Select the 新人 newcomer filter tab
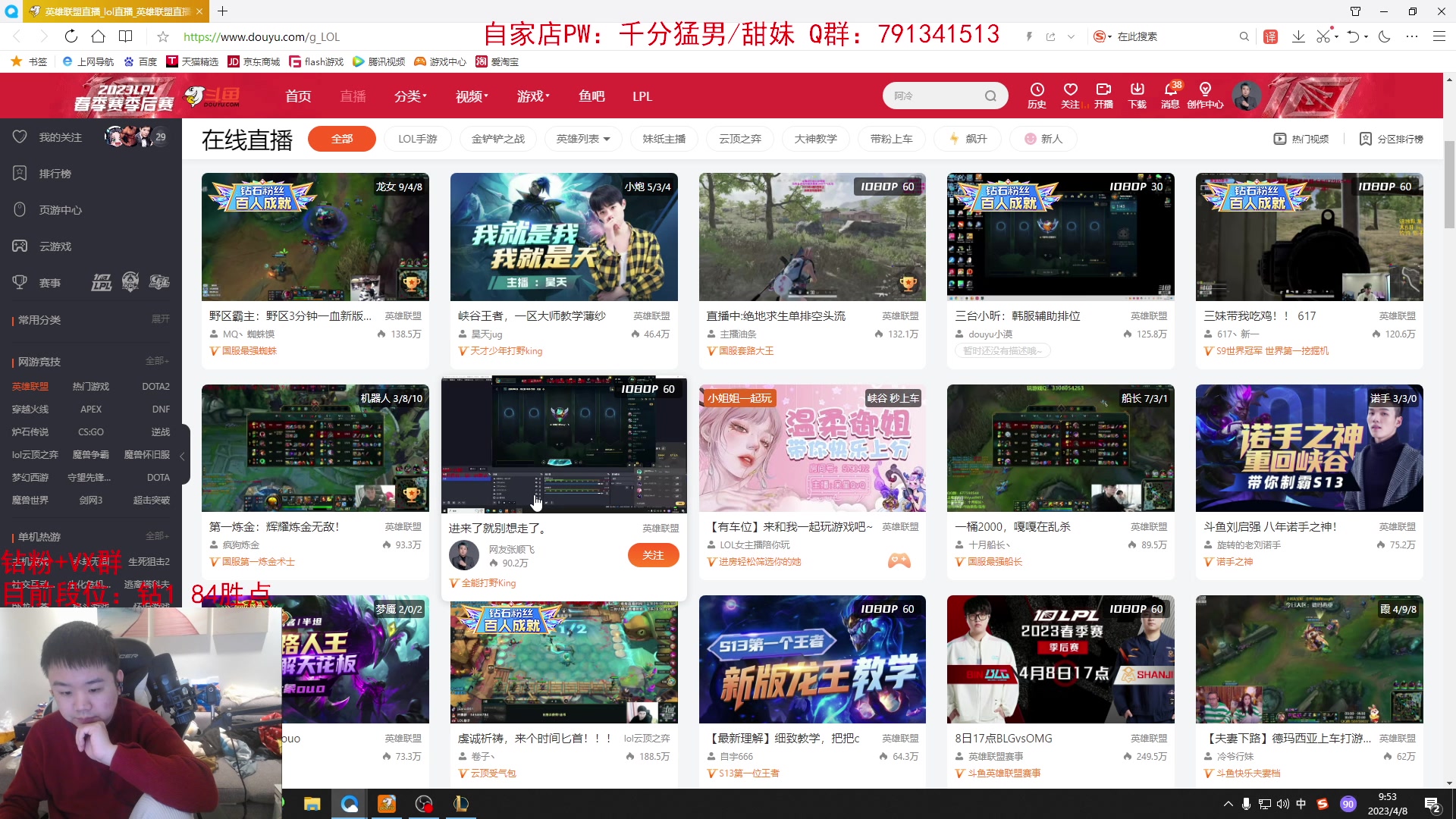This screenshot has width=1456, height=819. (1043, 139)
